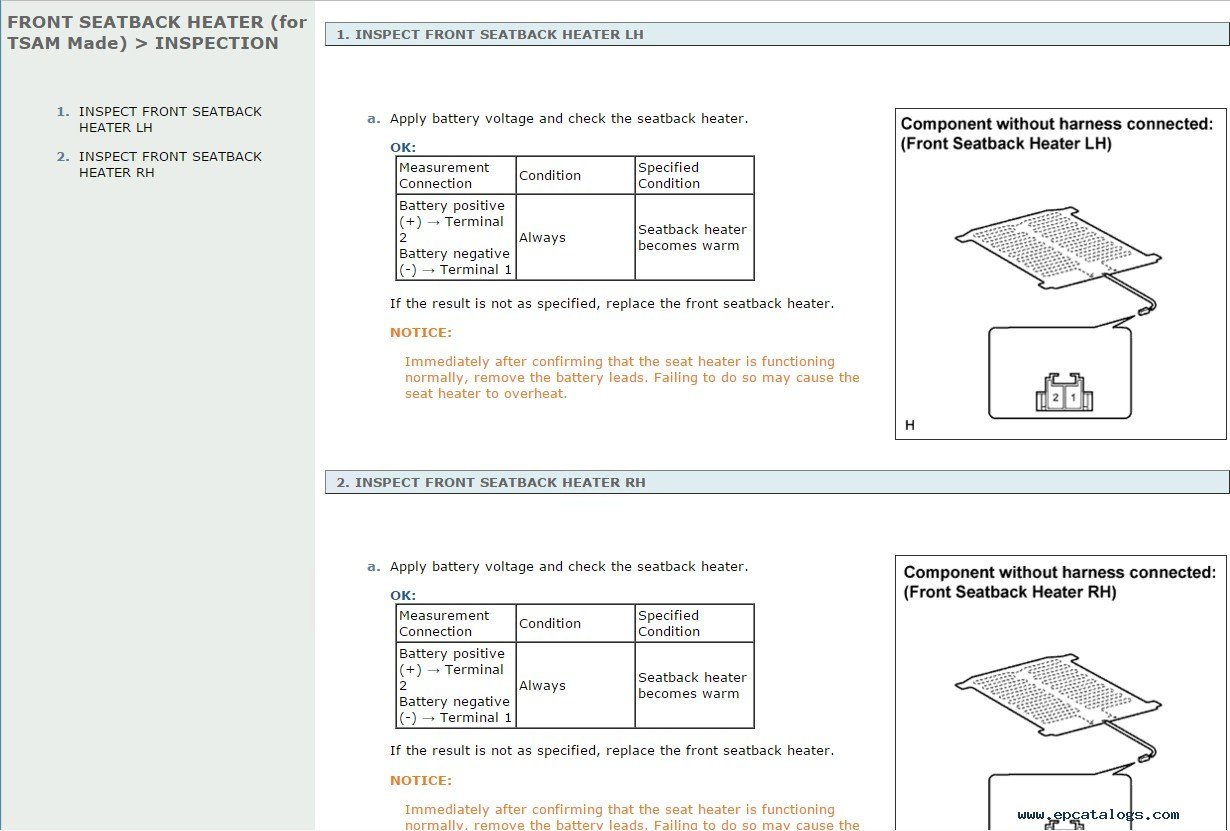The height and width of the screenshot is (831, 1230).
Task: Click the www.epcatalogs.com watermark
Action: pos(1098,815)
